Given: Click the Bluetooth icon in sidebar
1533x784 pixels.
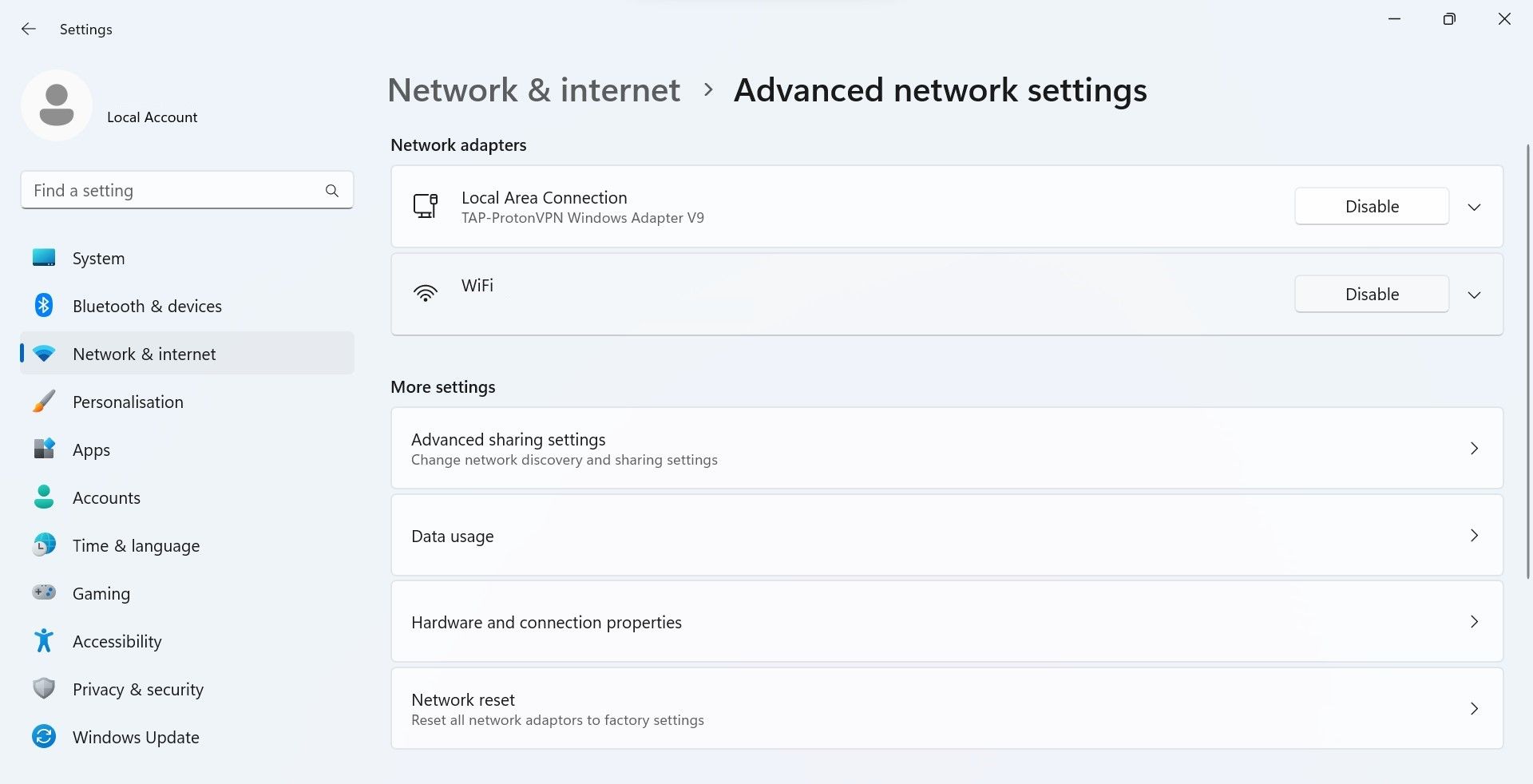Looking at the screenshot, I should 44,306.
